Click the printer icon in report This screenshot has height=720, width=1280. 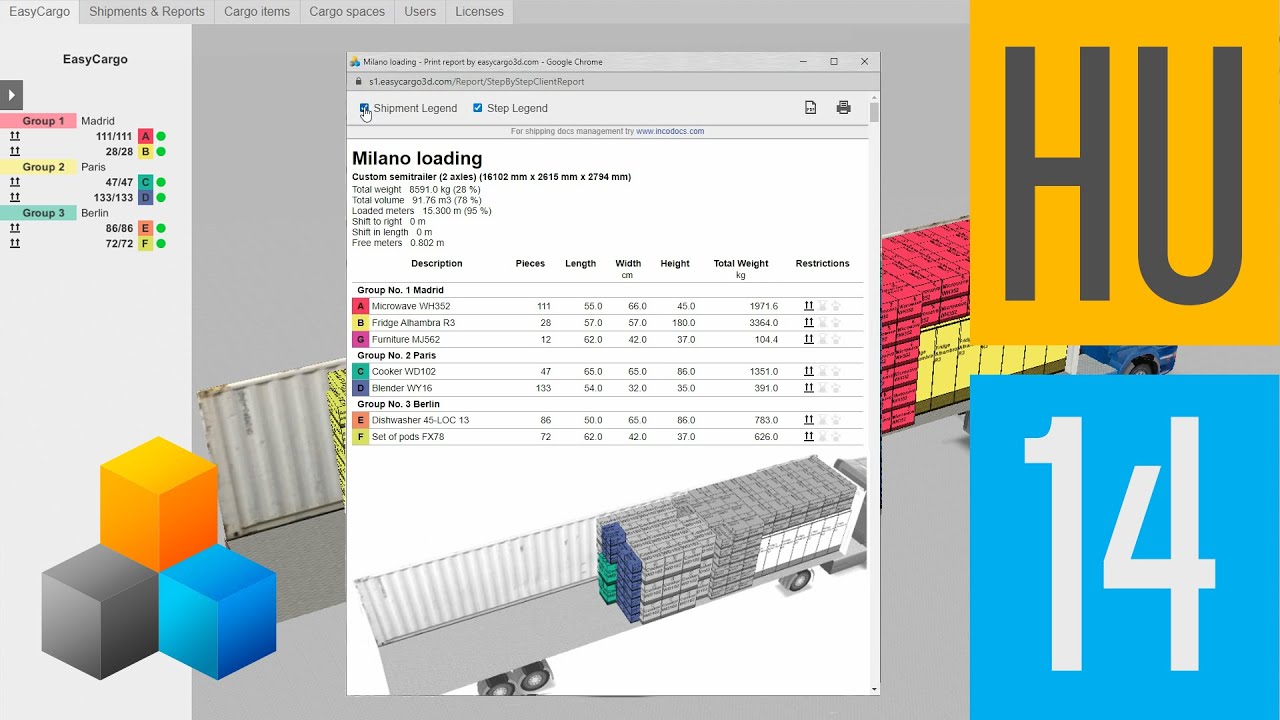844,108
